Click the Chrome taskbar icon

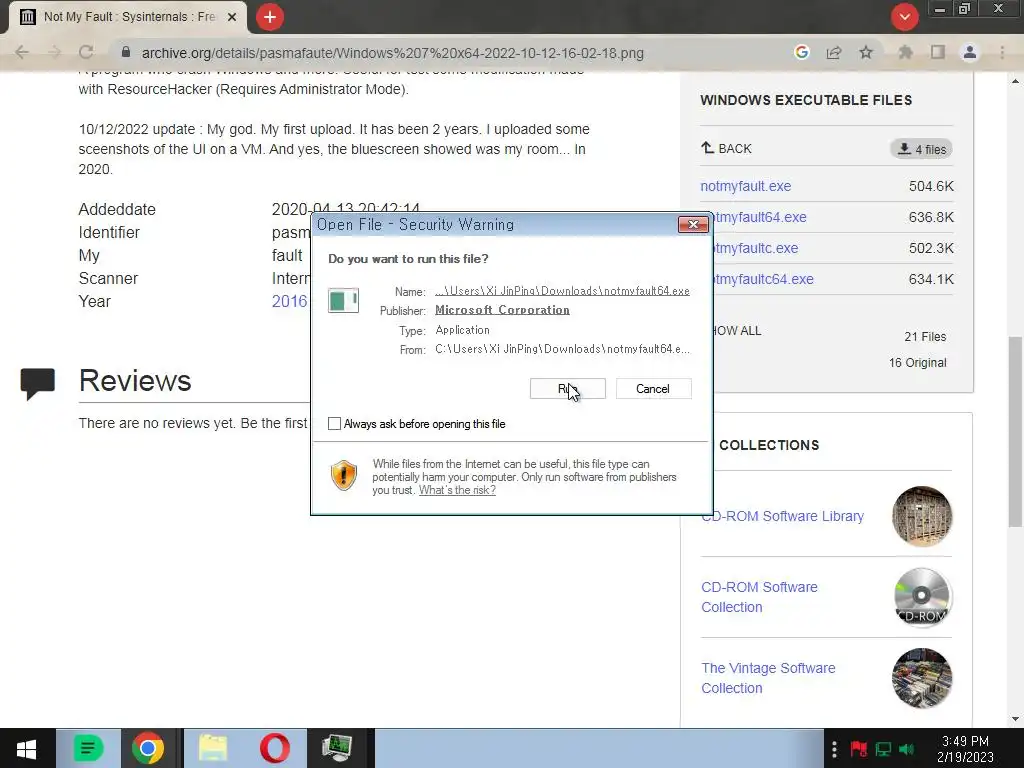pos(148,748)
